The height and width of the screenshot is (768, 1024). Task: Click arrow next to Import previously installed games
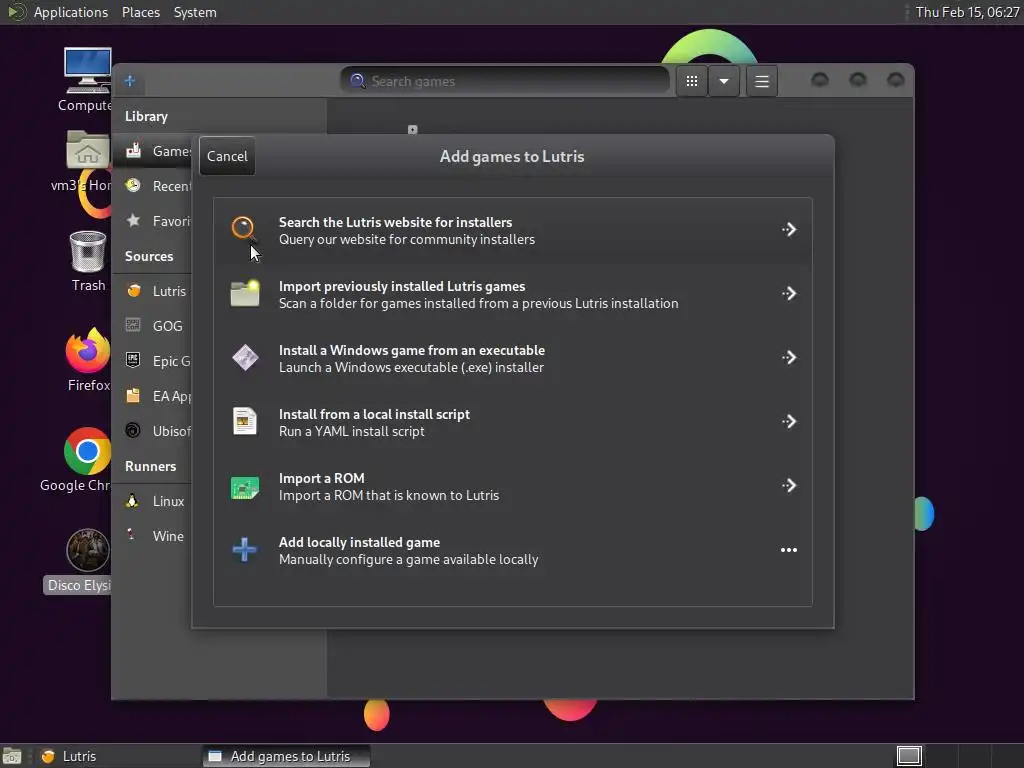(789, 293)
